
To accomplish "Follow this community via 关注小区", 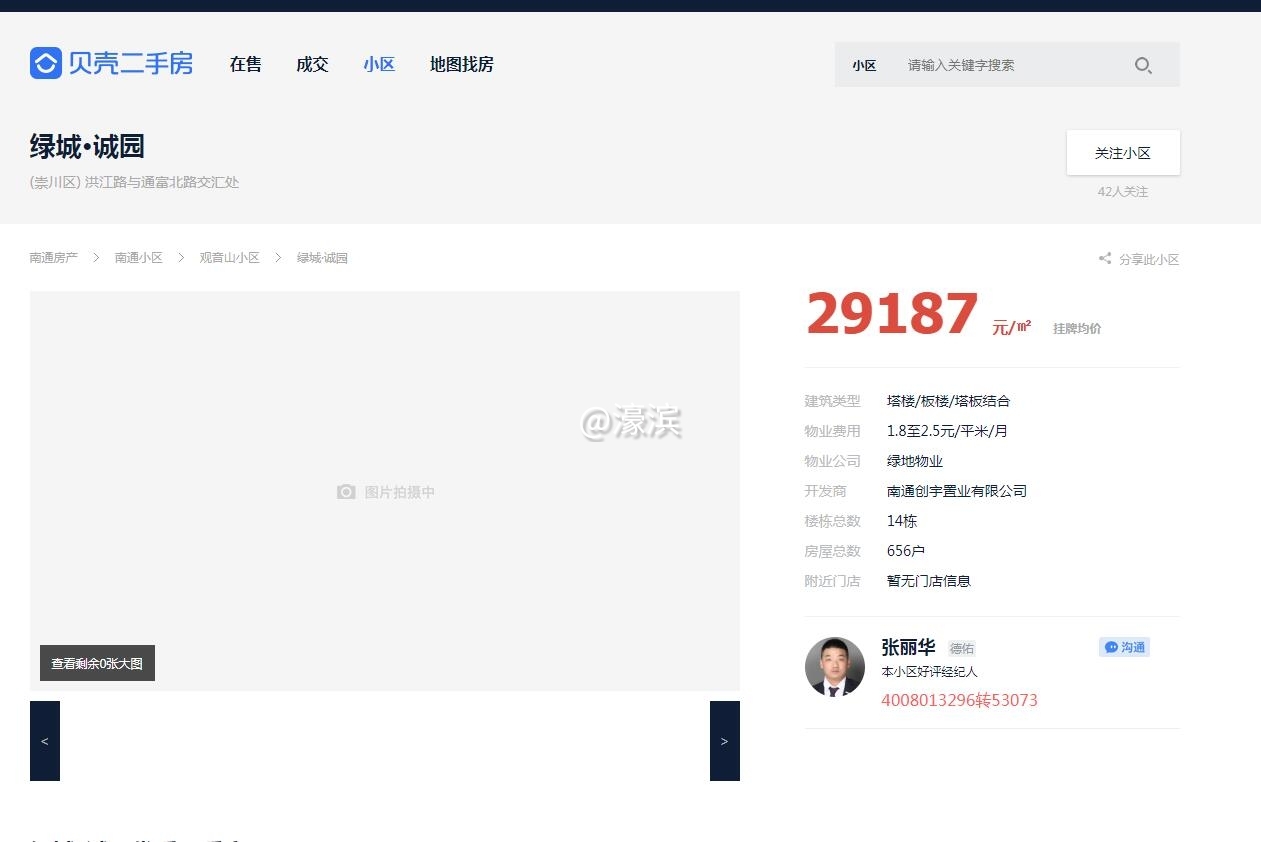I will point(1123,152).
